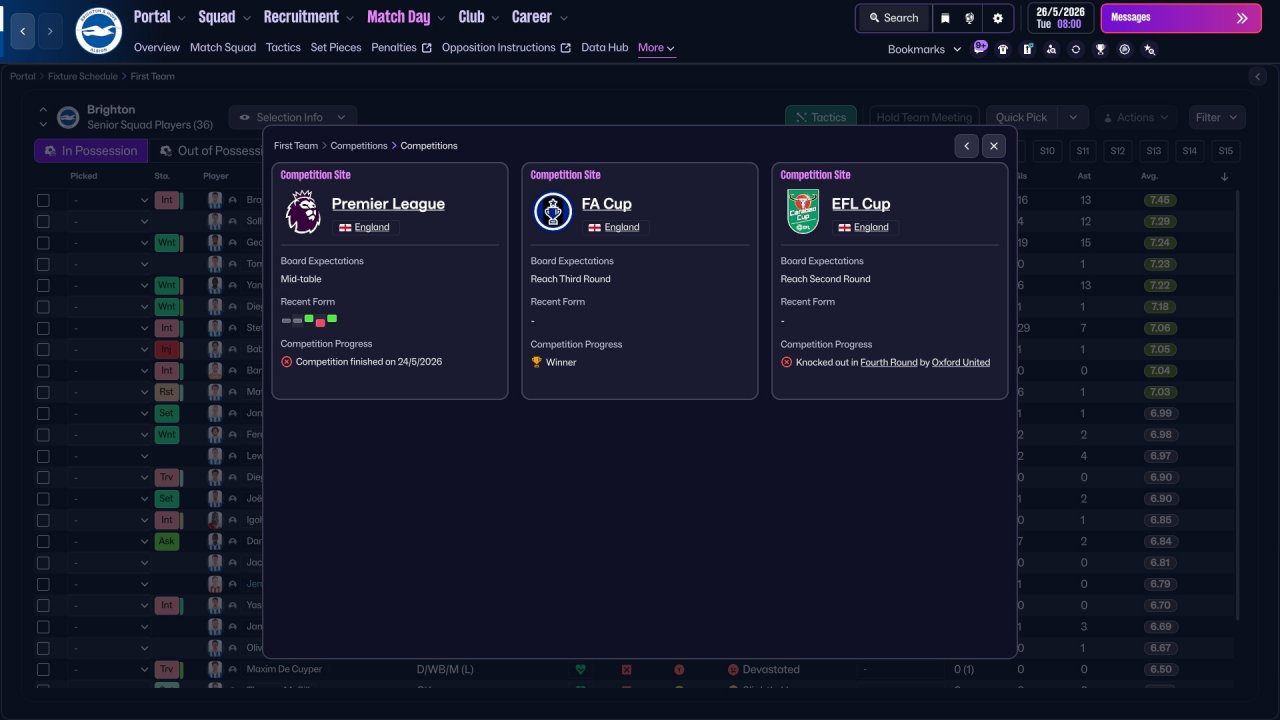Viewport: 1280px width, 720px height.
Task: Open the person search bookmark icon
Action: coord(1051,49)
